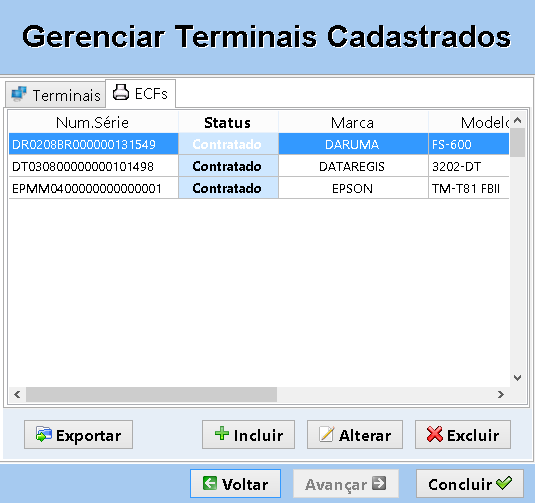535x503 pixels.
Task: Click the horizontal scrollbar right arrow
Action: click(501, 394)
